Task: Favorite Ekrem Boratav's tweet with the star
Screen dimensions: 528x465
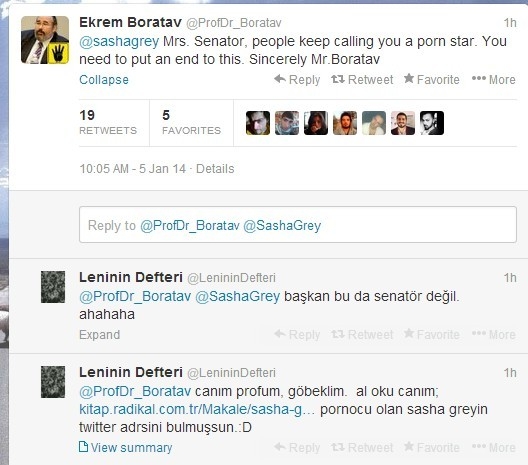Action: click(432, 80)
